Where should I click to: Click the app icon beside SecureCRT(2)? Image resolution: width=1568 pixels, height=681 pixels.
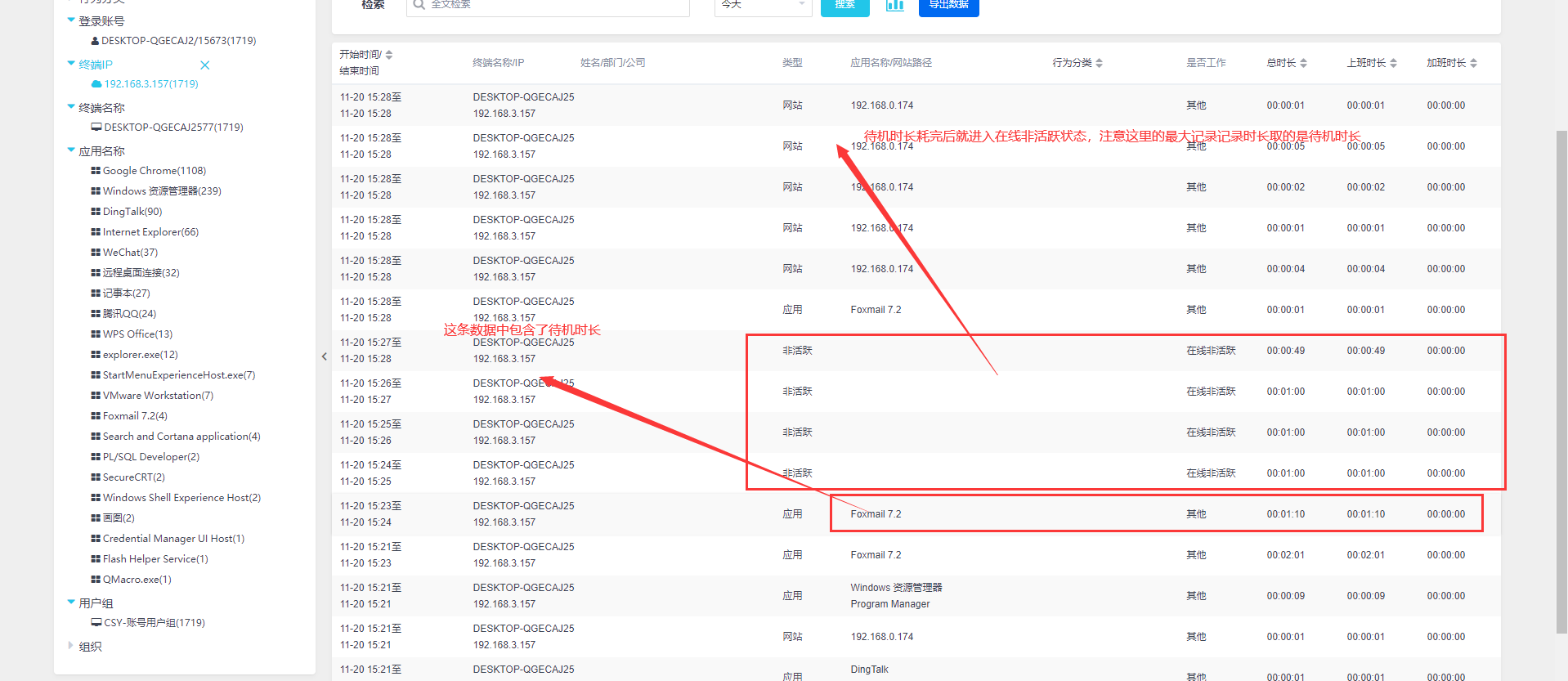96,477
